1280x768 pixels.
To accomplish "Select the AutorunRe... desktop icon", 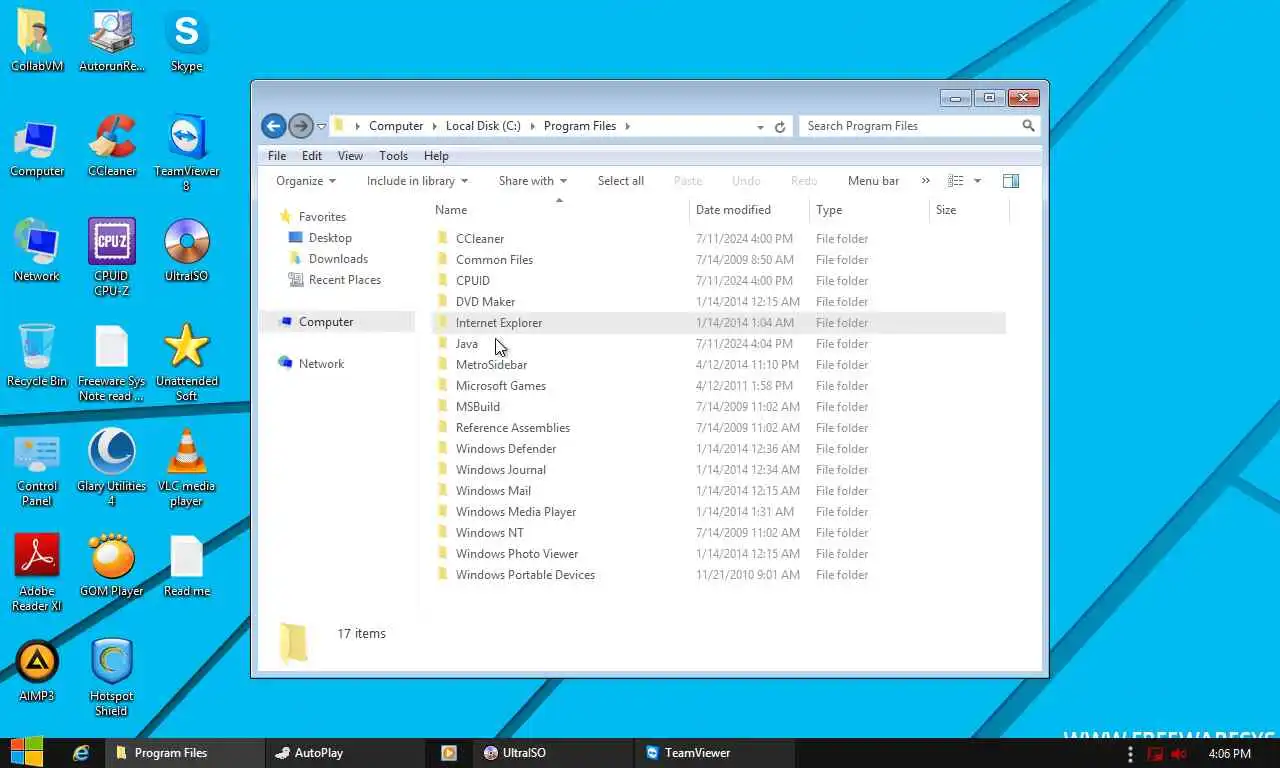I will click(x=112, y=42).
